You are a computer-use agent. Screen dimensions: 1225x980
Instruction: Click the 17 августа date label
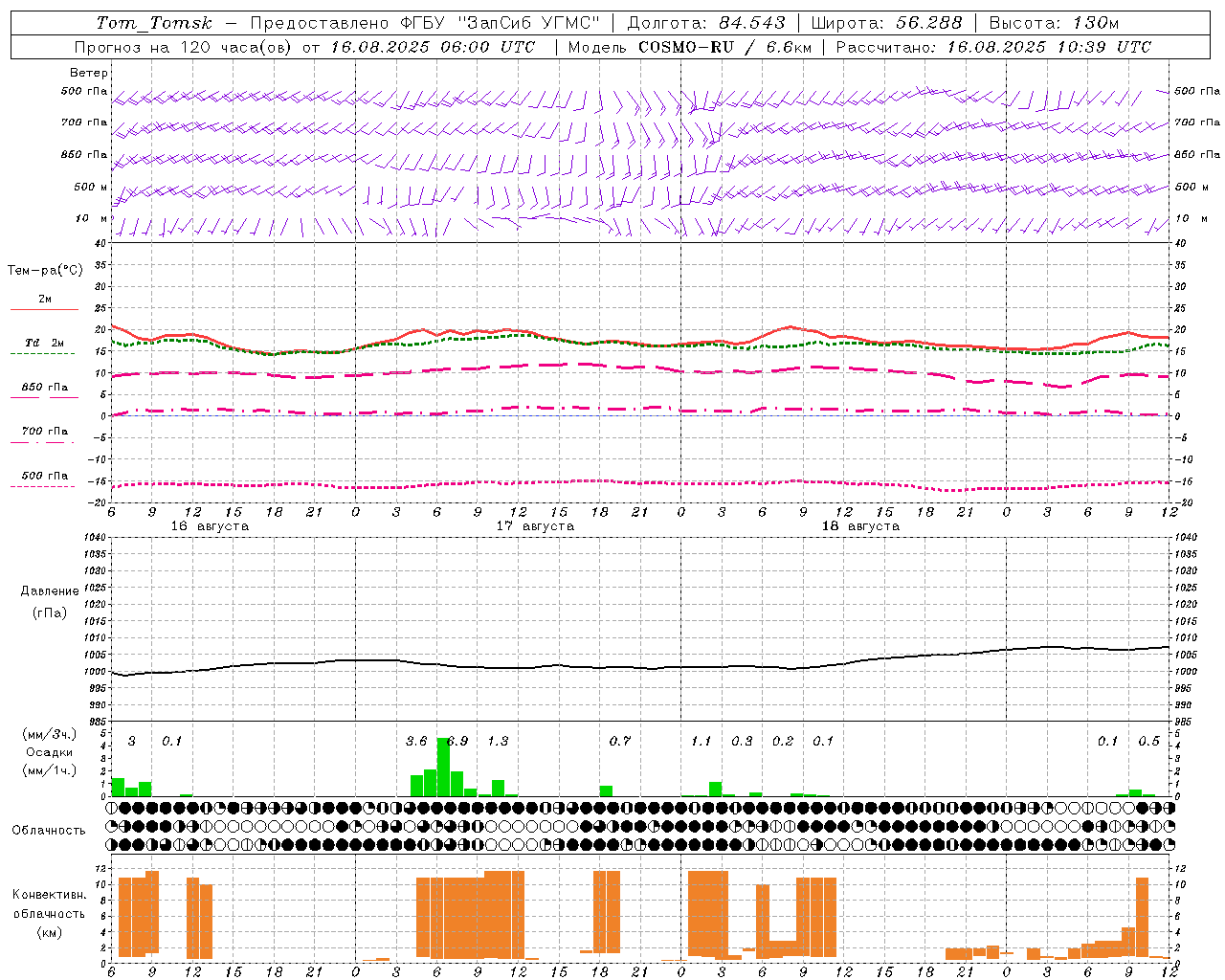535,526
